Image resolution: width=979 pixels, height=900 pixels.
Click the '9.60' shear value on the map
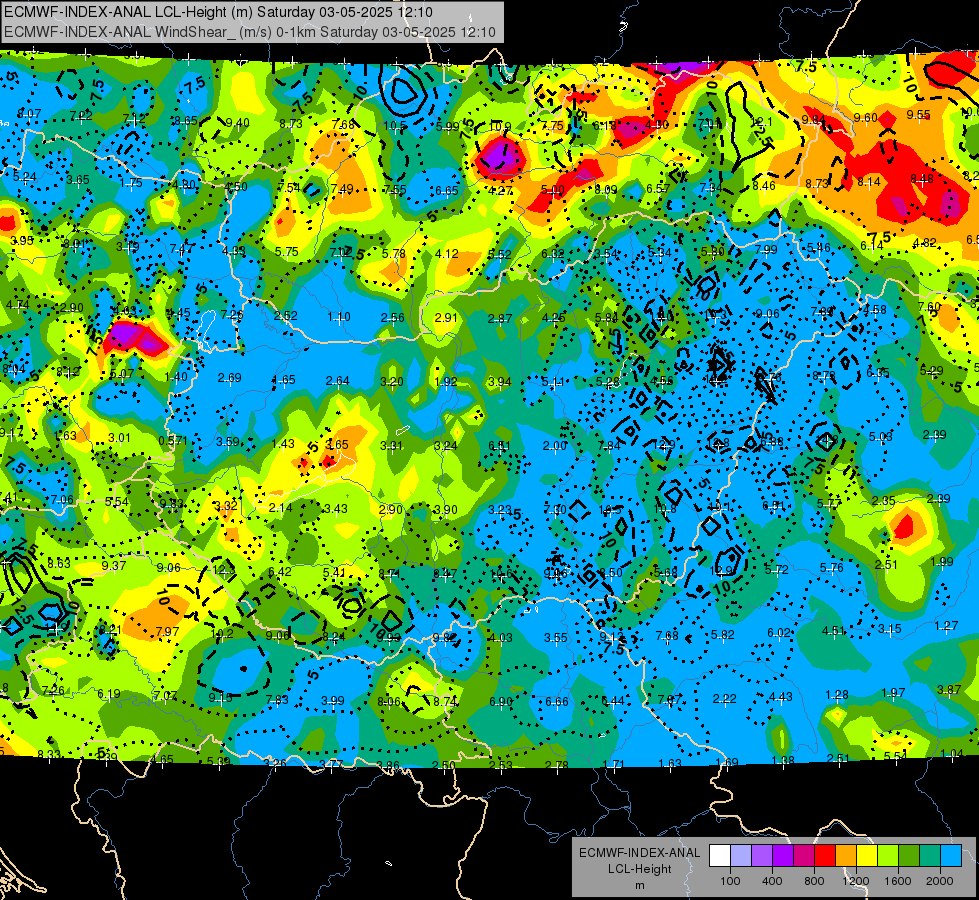coord(865,117)
